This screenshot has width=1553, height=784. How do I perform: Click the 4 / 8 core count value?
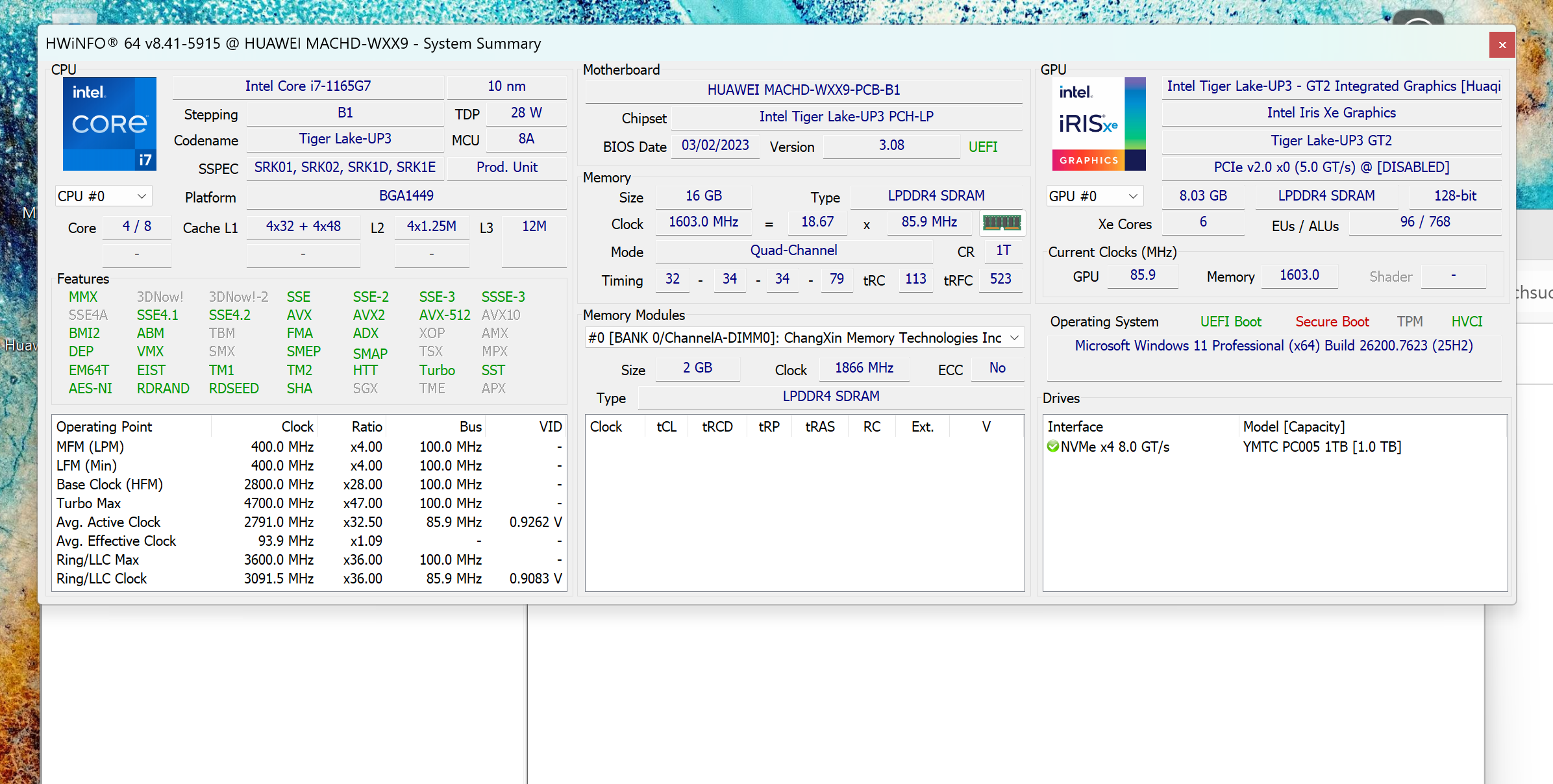137,227
